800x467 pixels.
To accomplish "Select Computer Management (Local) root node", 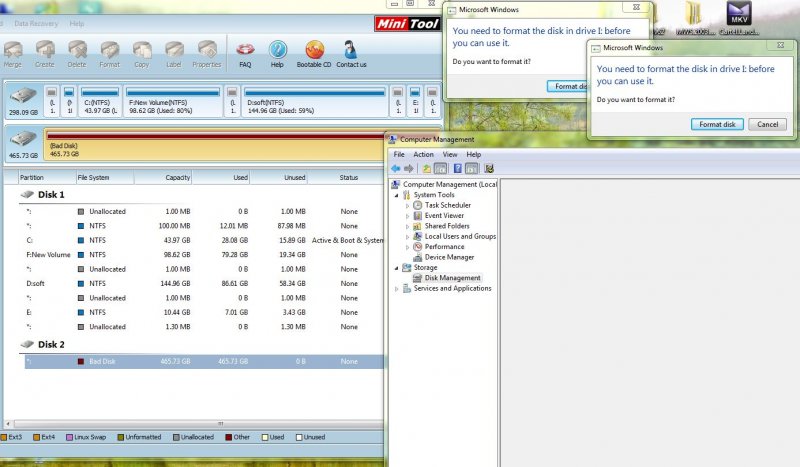I will coord(449,184).
